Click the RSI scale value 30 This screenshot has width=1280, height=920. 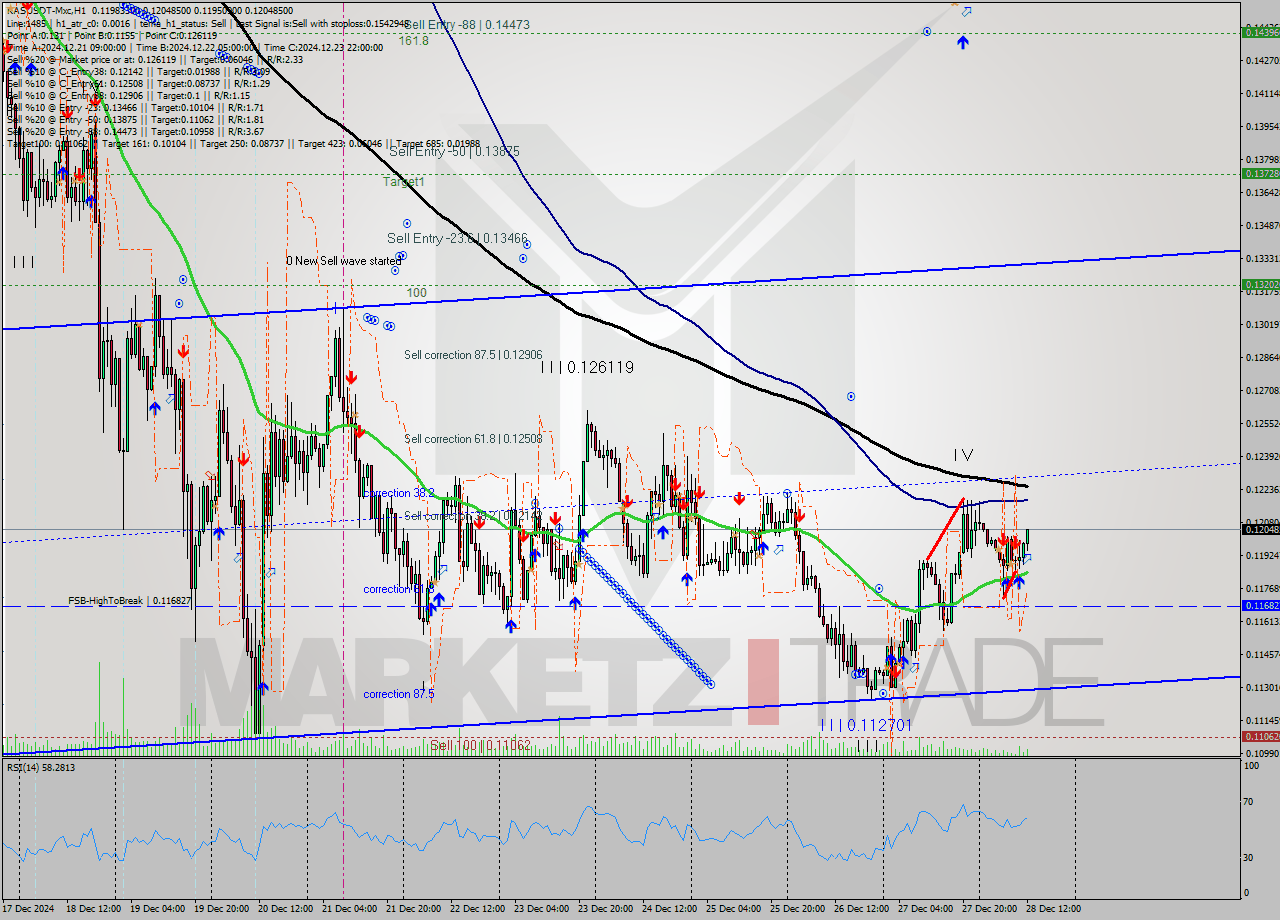(x=1248, y=858)
